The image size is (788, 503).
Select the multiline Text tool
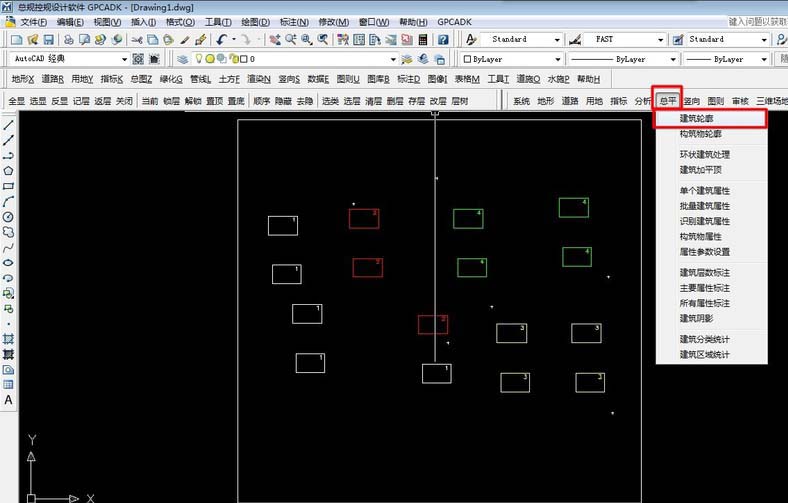8,400
